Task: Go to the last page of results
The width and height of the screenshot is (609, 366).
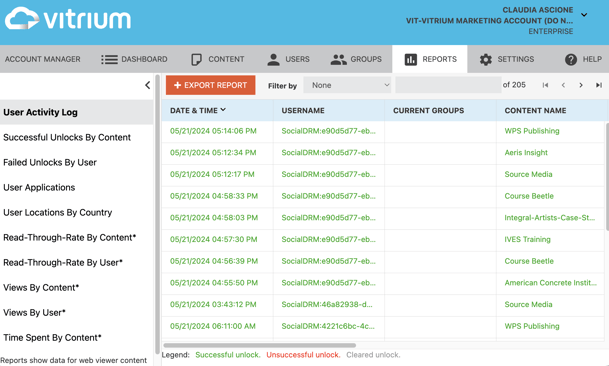Action: click(x=599, y=85)
